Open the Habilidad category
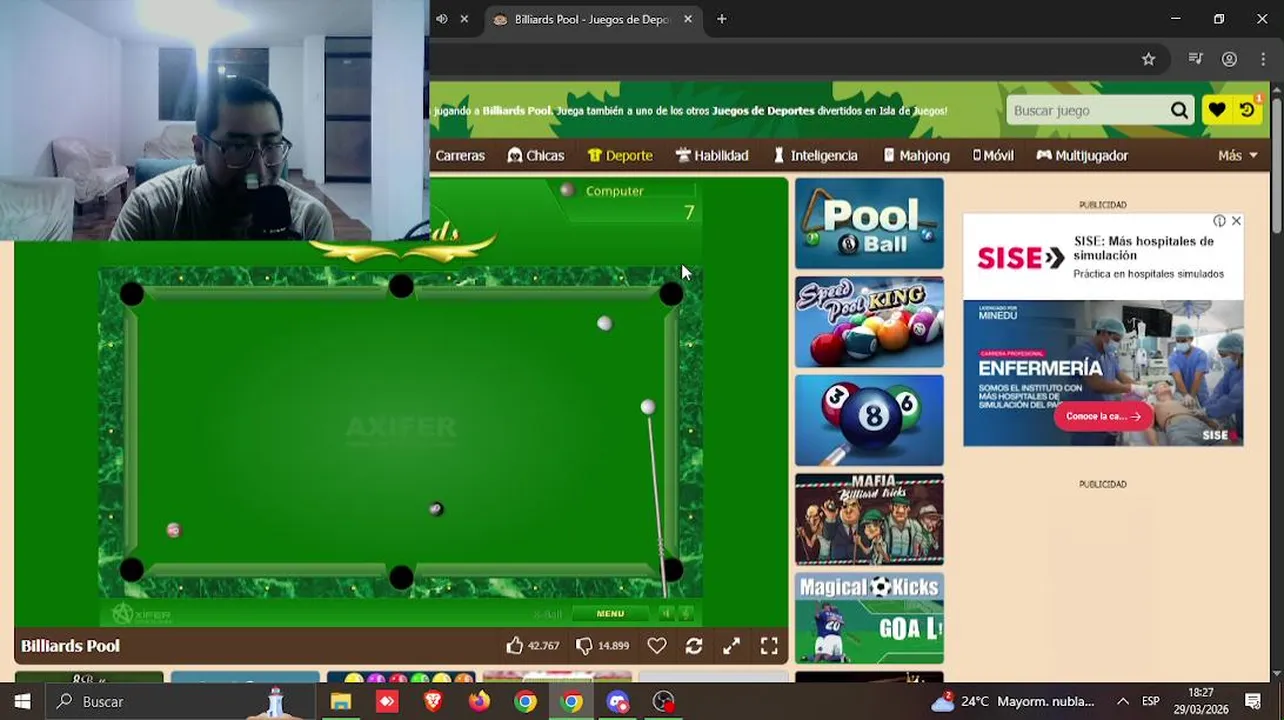This screenshot has width=1284, height=720. [712, 156]
